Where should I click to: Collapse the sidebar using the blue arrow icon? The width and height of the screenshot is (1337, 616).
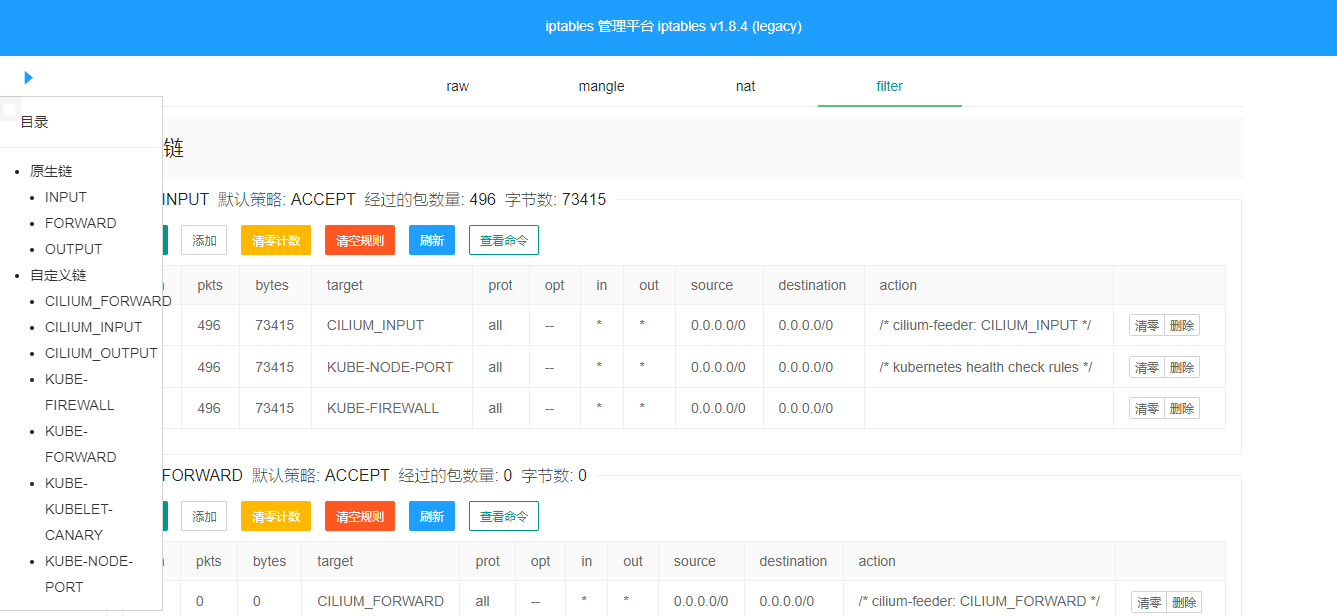28,77
